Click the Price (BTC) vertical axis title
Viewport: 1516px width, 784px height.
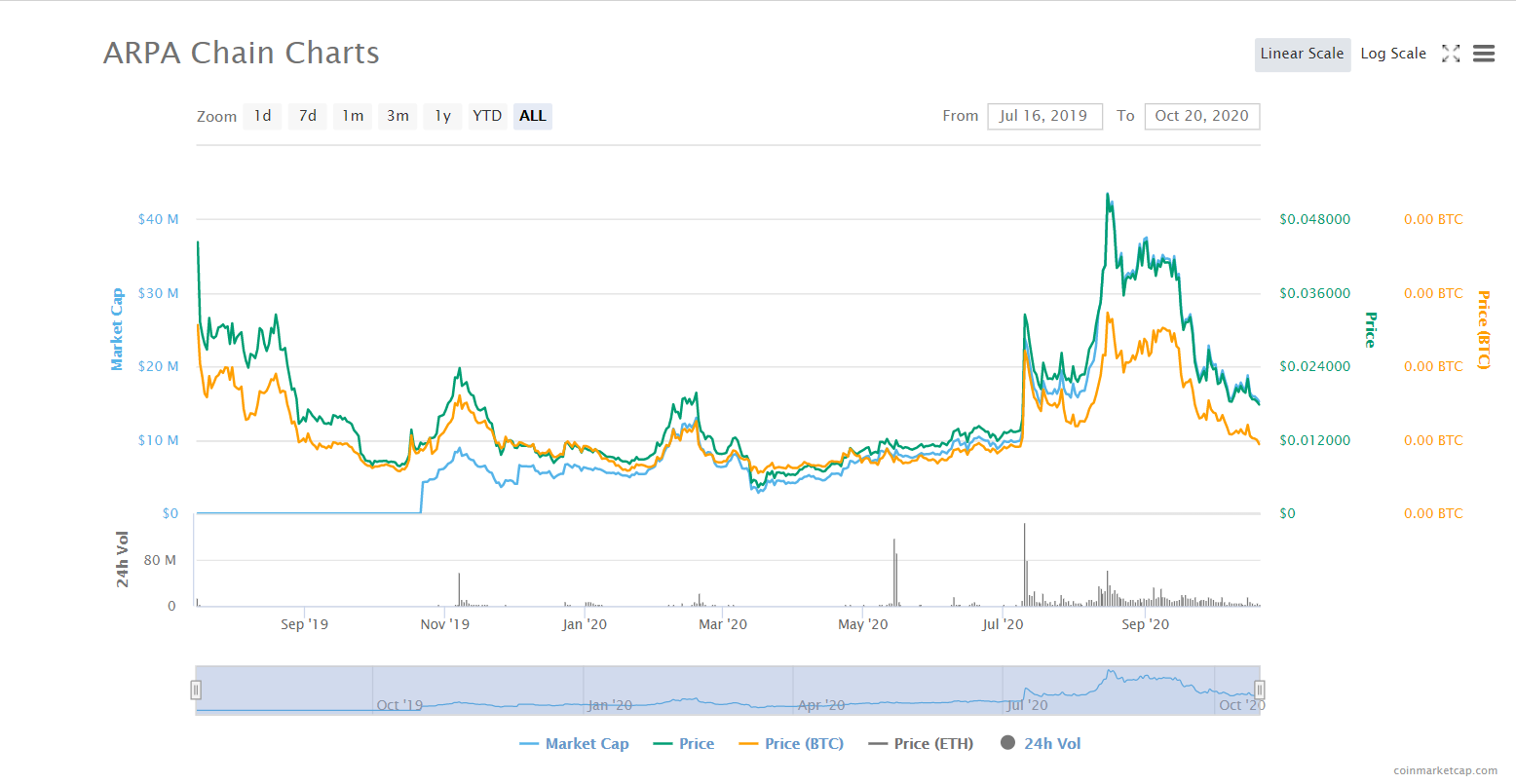pyautogui.click(x=1484, y=330)
